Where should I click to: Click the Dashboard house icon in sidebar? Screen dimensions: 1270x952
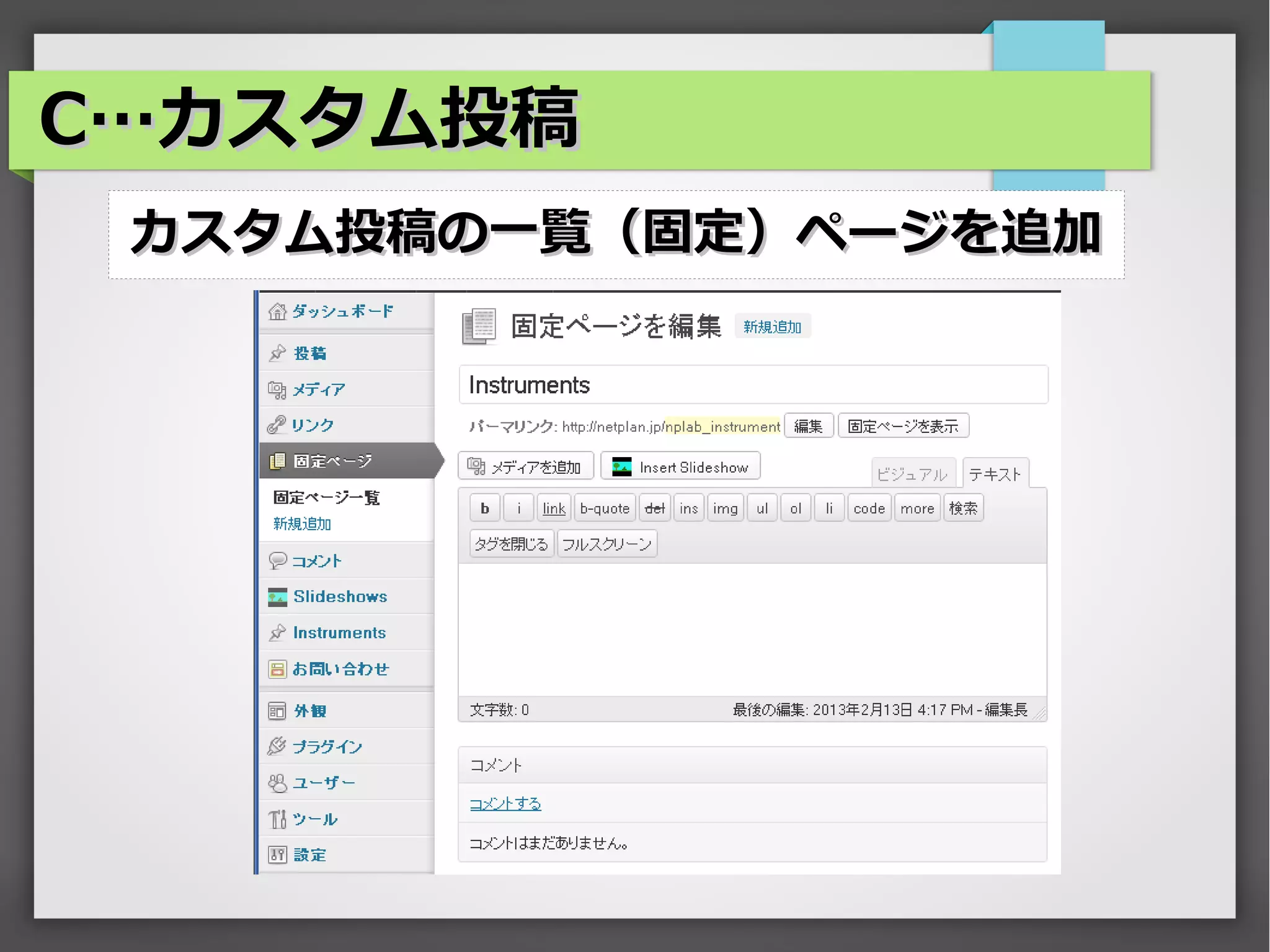pyautogui.click(x=277, y=311)
